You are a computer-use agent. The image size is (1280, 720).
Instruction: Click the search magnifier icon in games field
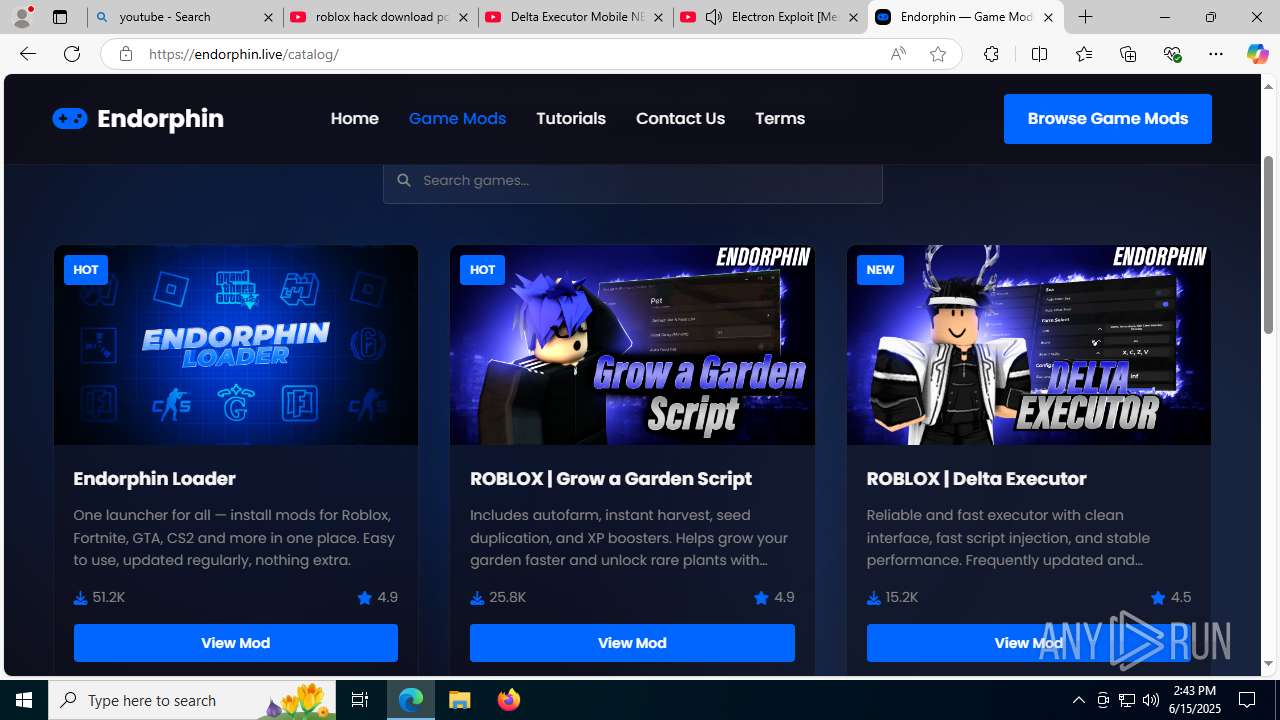(x=404, y=180)
